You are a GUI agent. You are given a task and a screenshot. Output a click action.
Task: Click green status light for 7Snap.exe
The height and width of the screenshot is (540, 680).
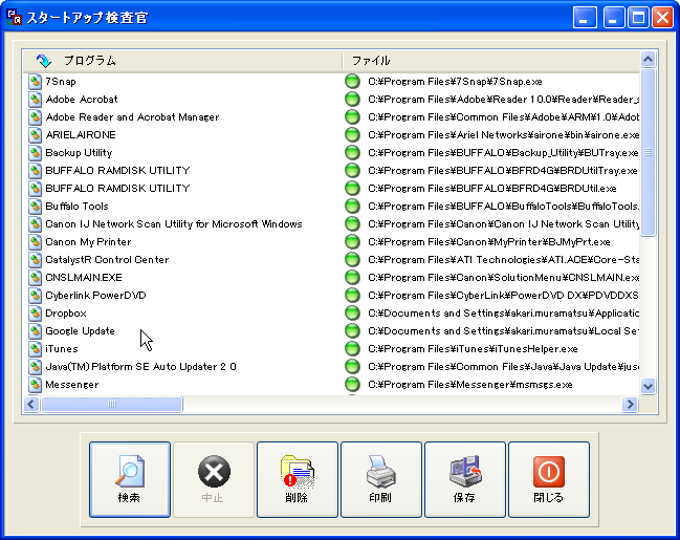click(353, 82)
